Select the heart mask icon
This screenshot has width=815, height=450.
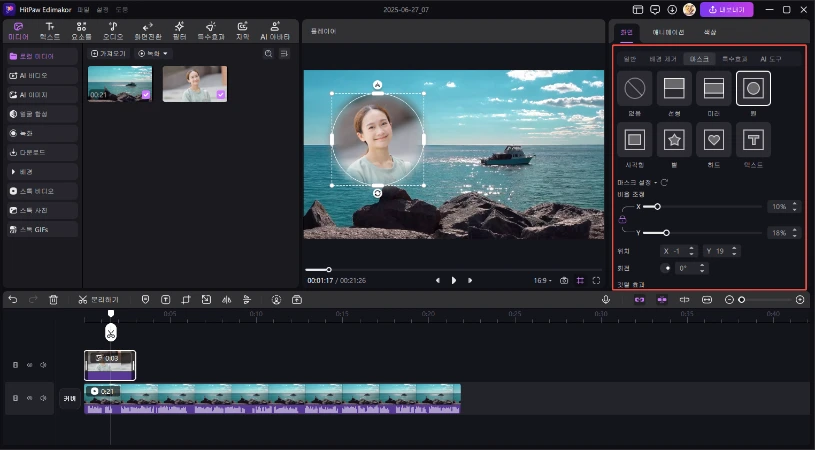tap(714, 139)
